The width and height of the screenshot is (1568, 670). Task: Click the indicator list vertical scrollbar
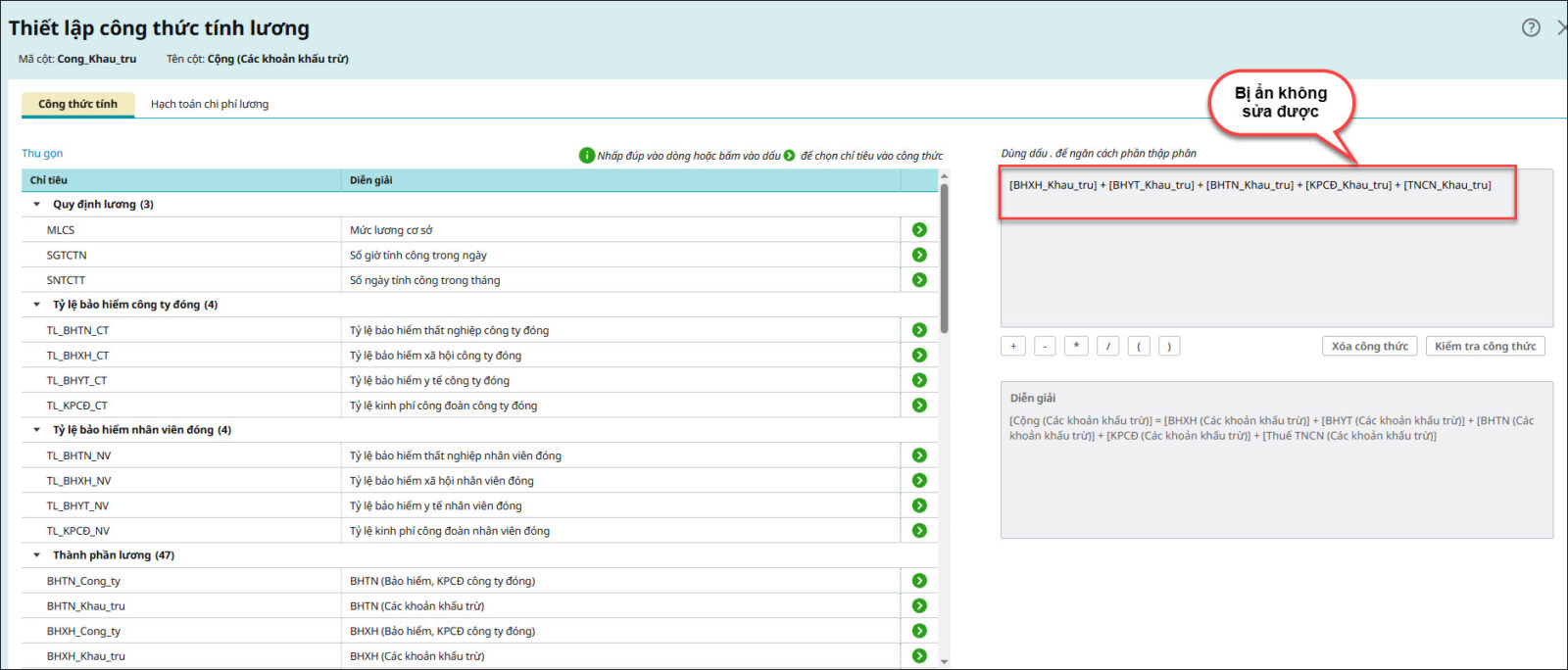(944, 260)
